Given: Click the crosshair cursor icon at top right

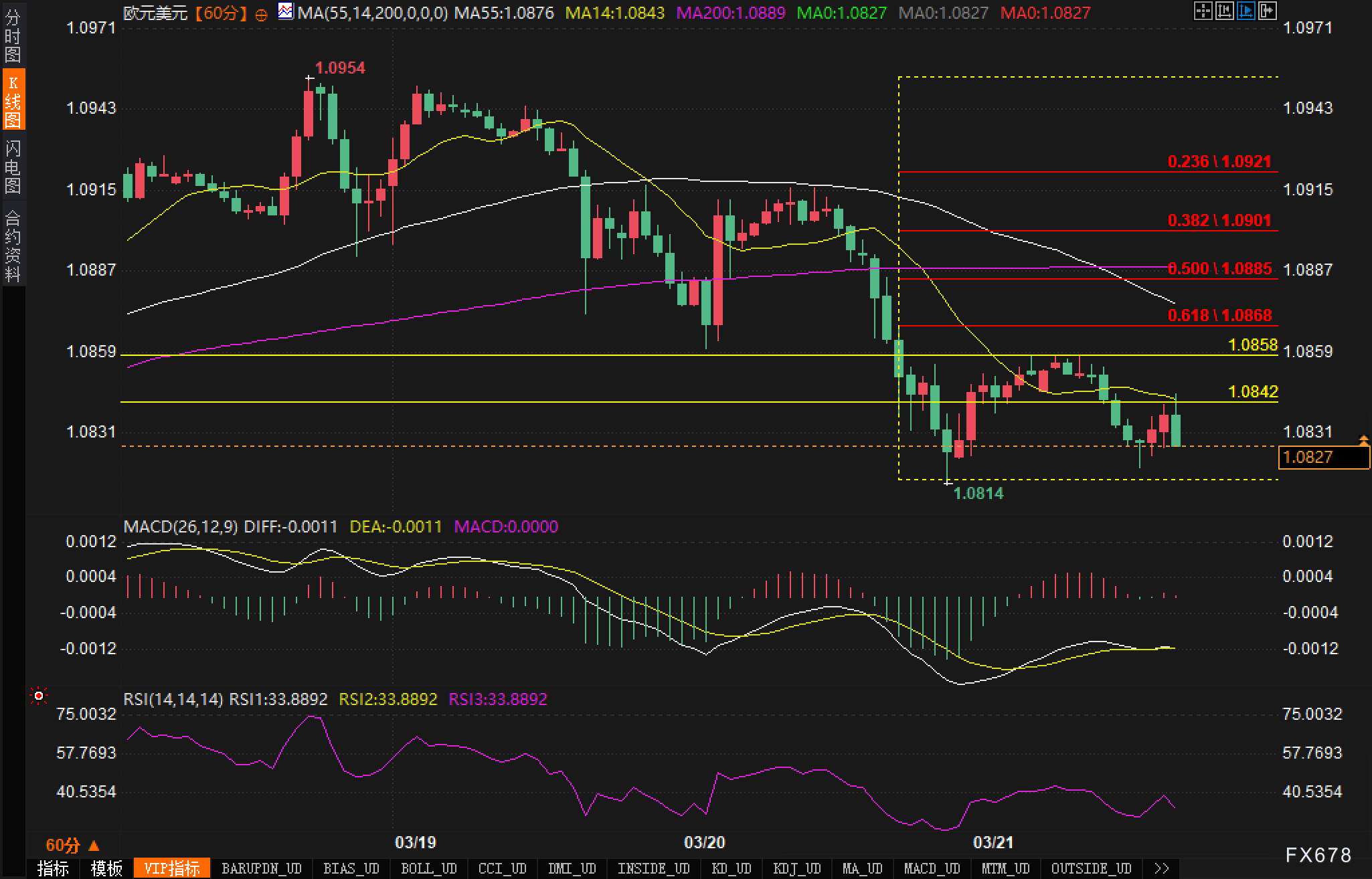Looking at the screenshot, I should click(x=1203, y=11).
